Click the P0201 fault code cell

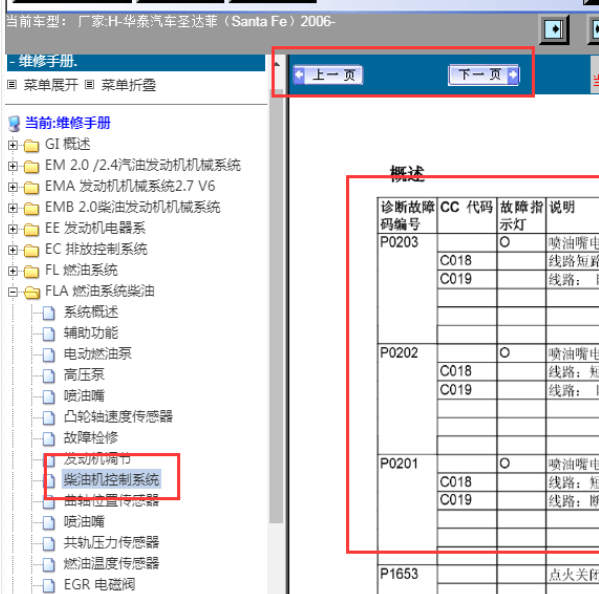pos(407,509)
